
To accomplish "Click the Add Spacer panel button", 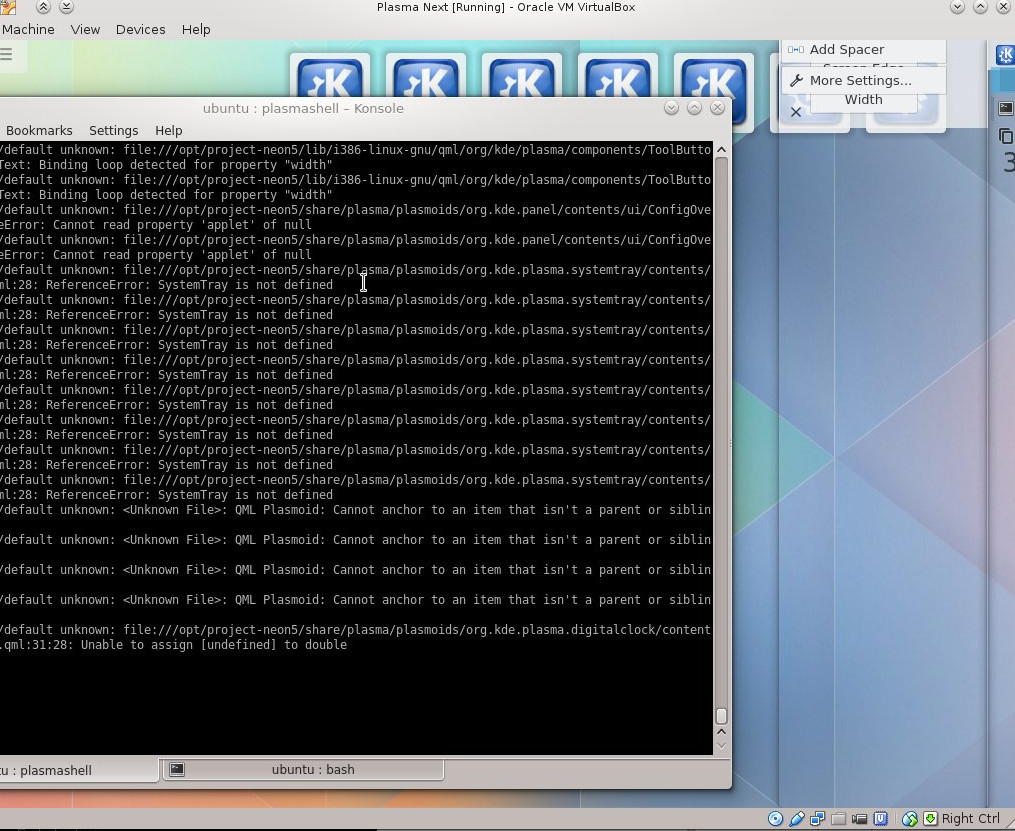I will pyautogui.click(x=864, y=50).
